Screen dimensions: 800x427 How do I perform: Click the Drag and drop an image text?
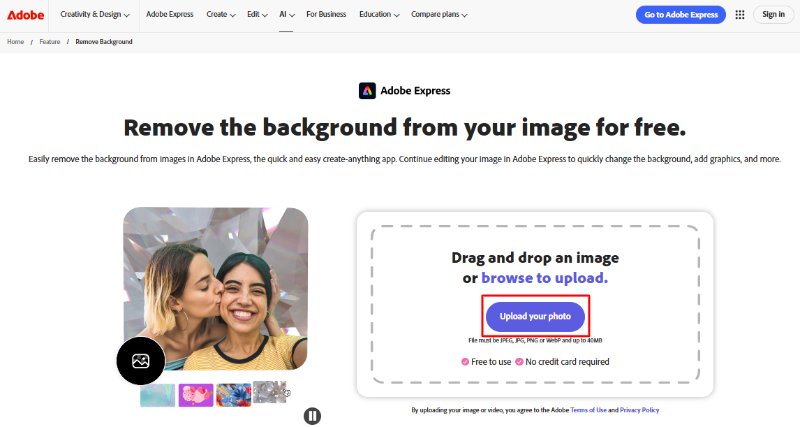[535, 258]
